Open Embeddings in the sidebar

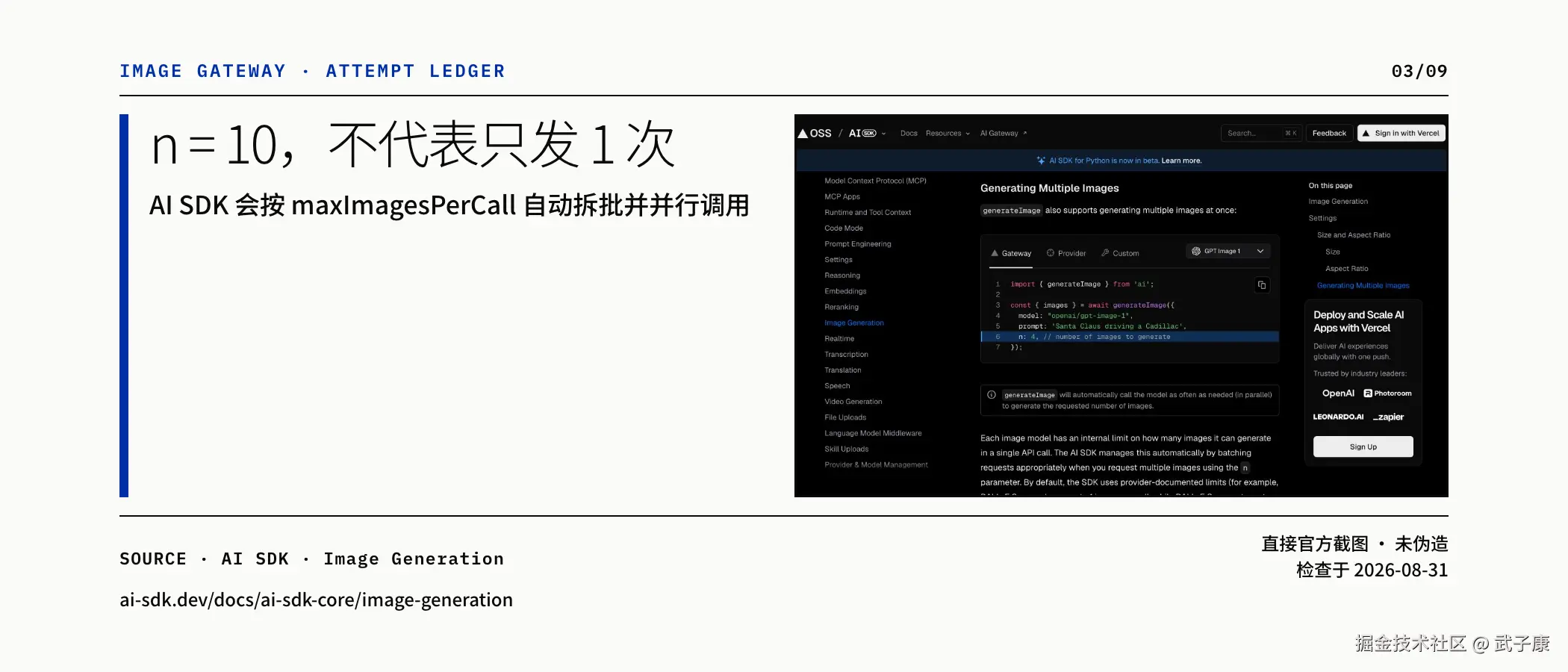click(845, 290)
